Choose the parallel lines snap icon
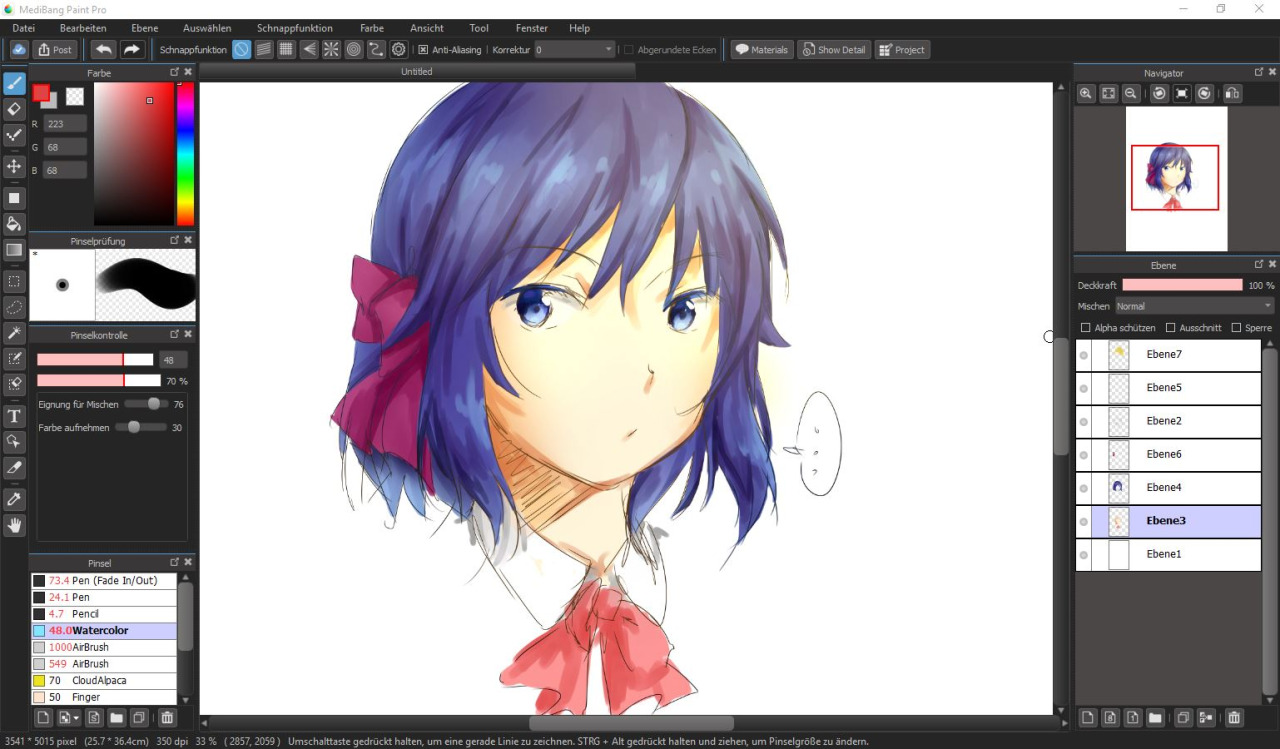1280x749 pixels. [263, 49]
